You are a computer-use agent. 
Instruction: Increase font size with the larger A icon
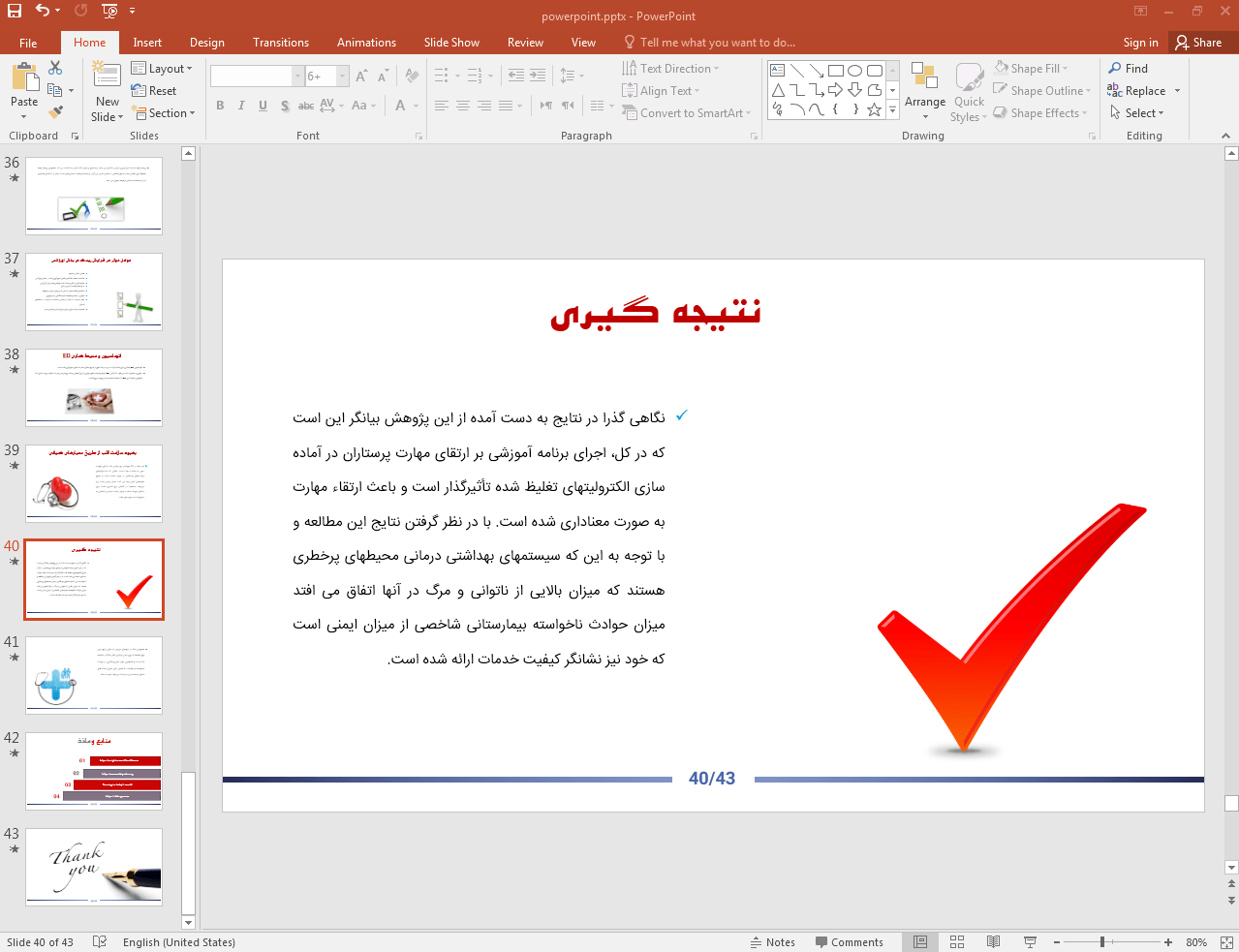361,76
